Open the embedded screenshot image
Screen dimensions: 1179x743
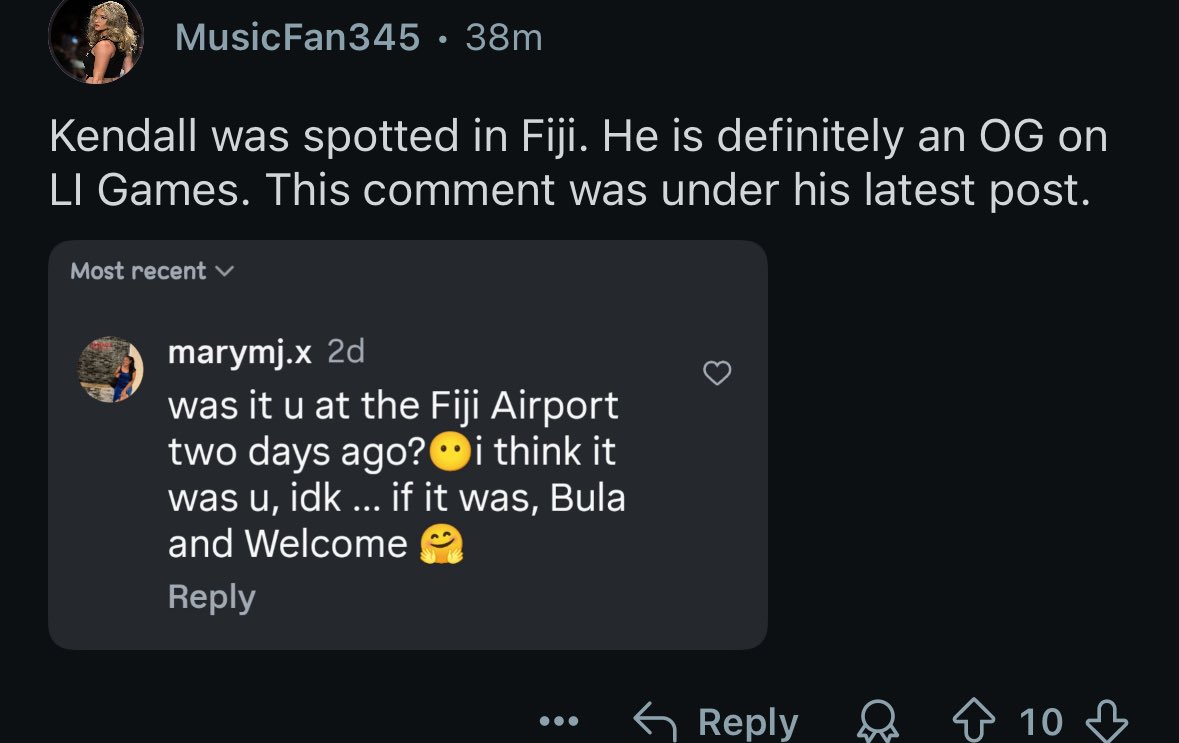click(x=408, y=445)
